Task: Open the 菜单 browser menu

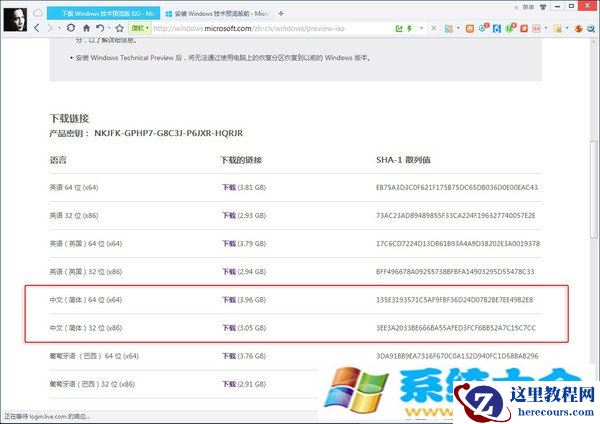Action: click(528, 7)
